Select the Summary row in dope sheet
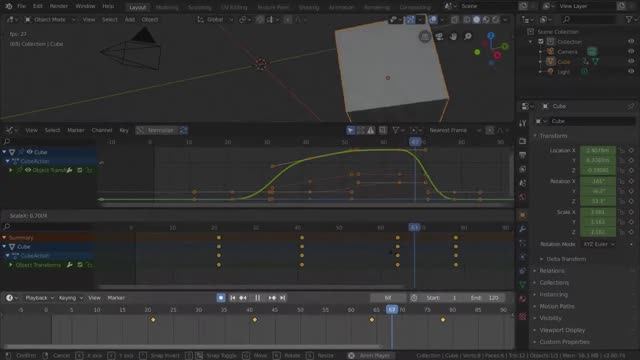The height and width of the screenshot is (360, 640). 48,237
